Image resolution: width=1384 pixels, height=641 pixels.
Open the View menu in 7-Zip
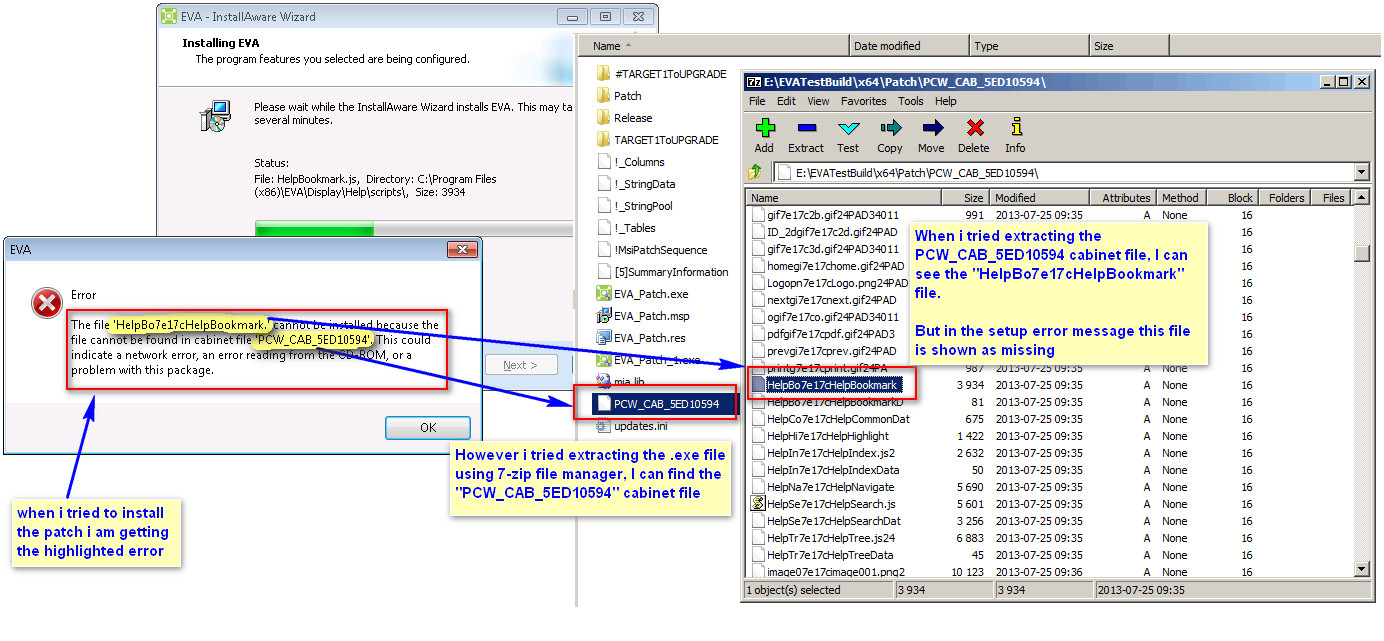point(818,101)
